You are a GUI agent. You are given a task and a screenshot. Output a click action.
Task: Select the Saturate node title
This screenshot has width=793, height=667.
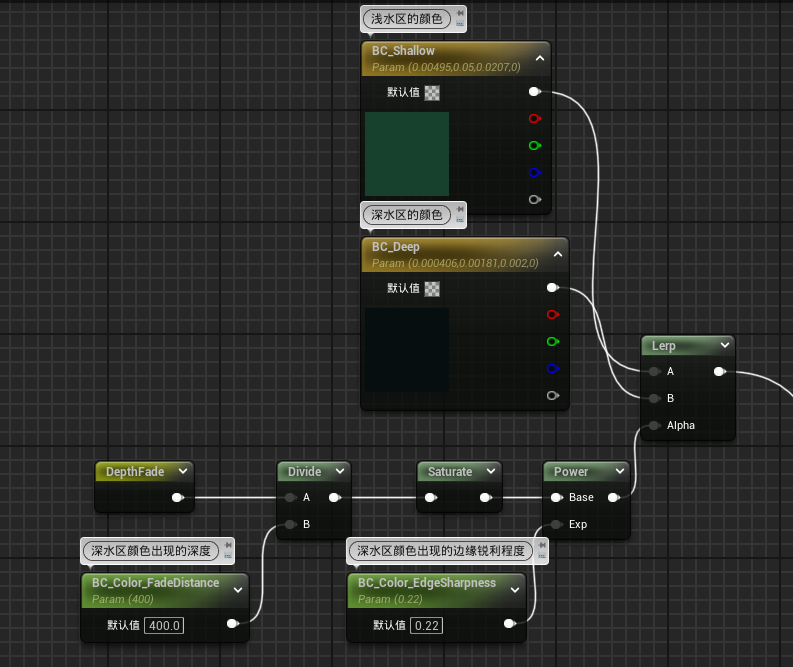point(450,472)
